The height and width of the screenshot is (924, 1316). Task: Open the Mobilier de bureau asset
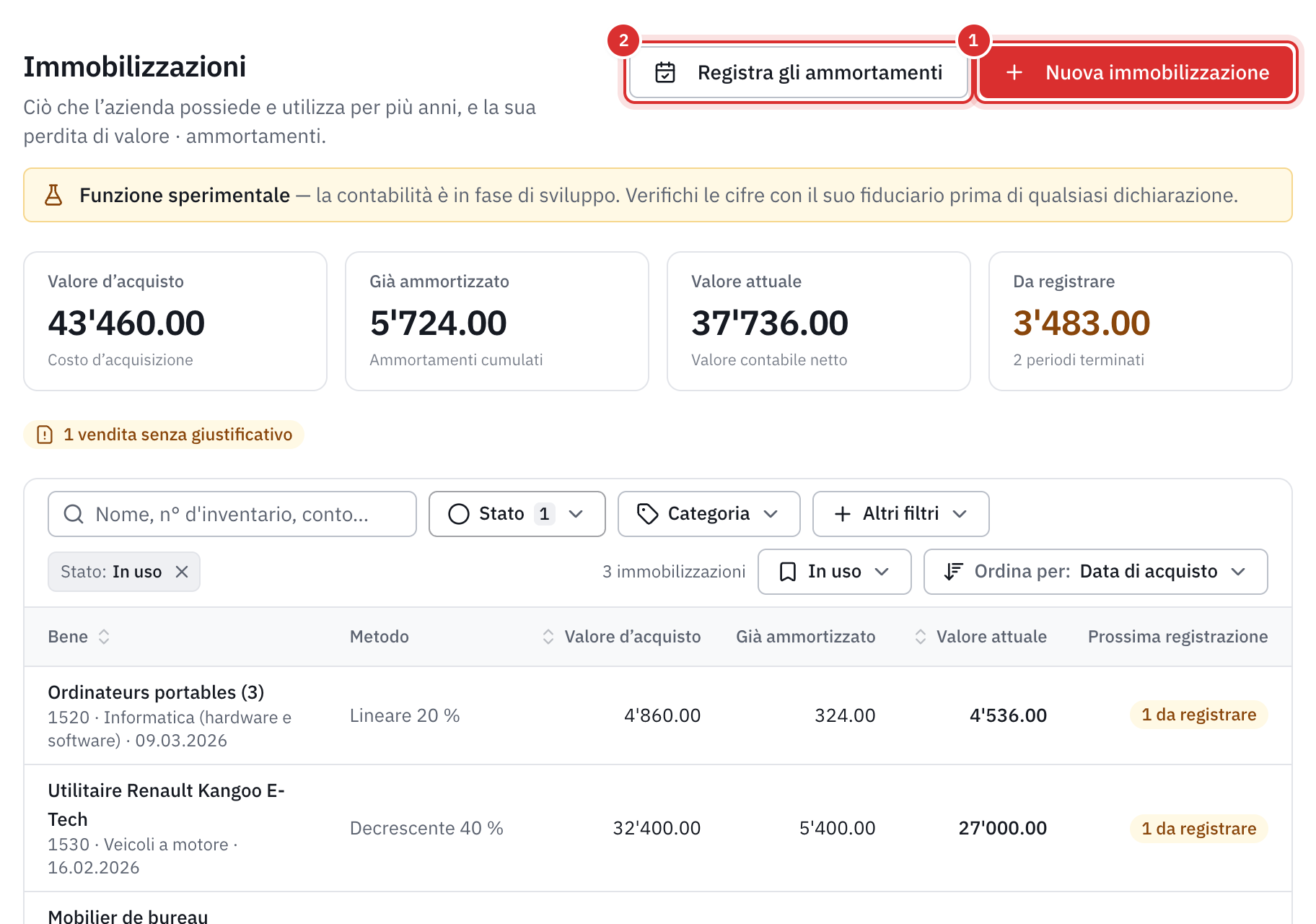(x=128, y=916)
